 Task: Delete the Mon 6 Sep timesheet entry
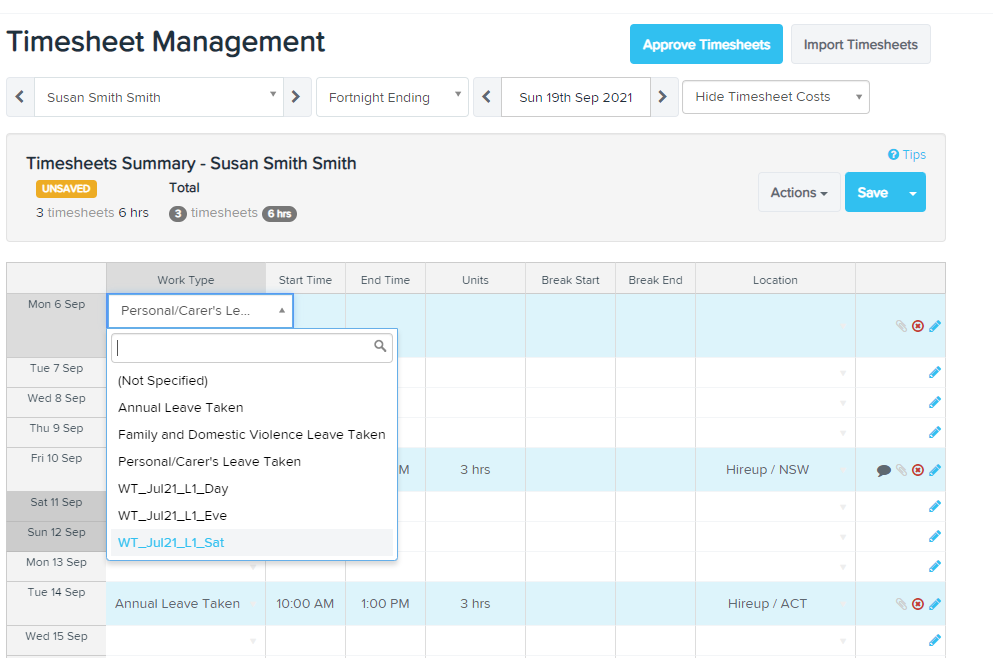[918, 325]
